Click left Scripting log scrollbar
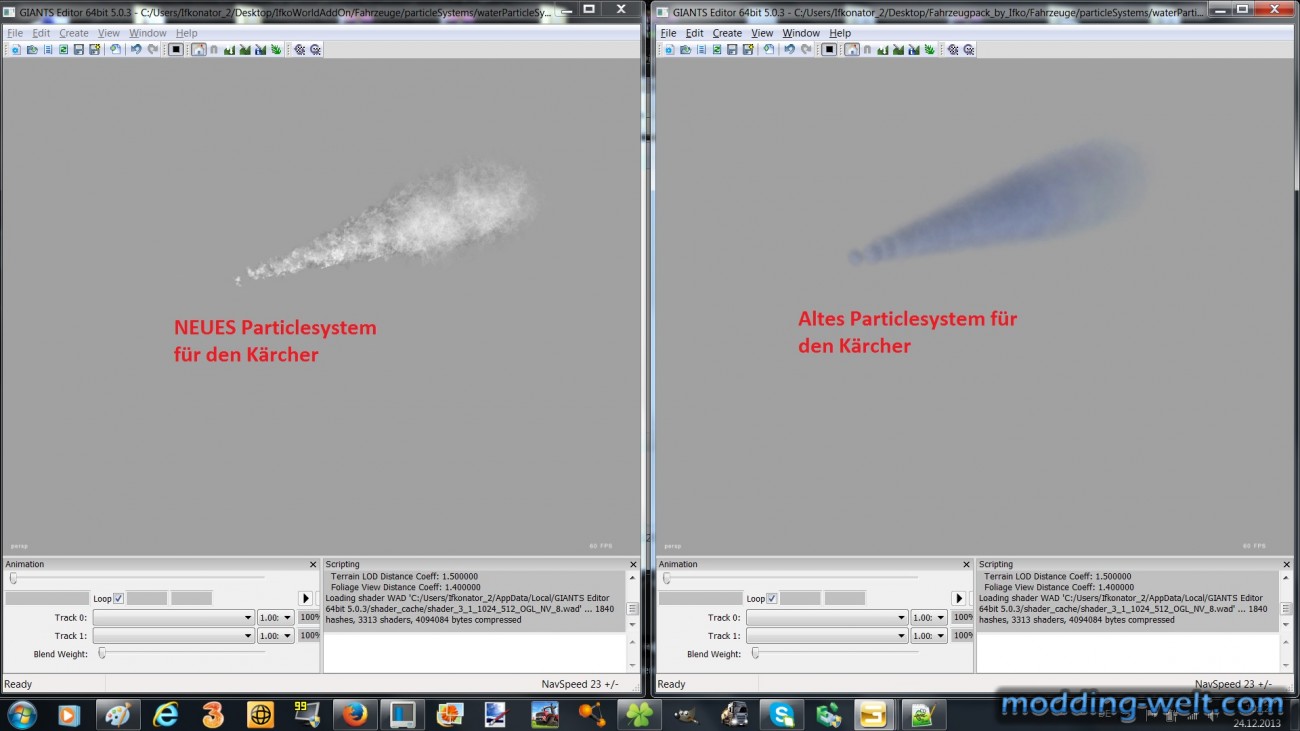 (x=632, y=601)
